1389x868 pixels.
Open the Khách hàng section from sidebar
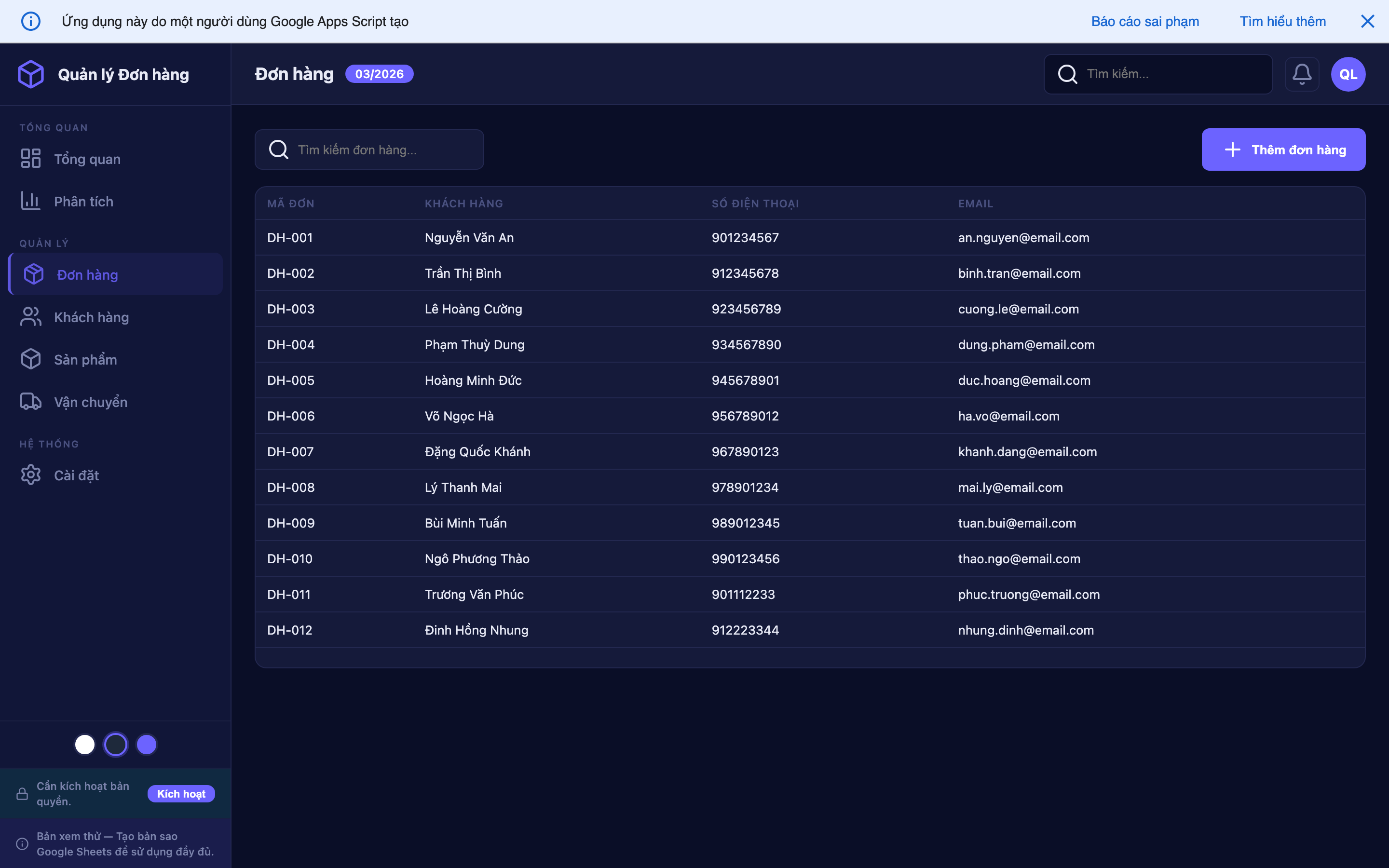(92, 316)
